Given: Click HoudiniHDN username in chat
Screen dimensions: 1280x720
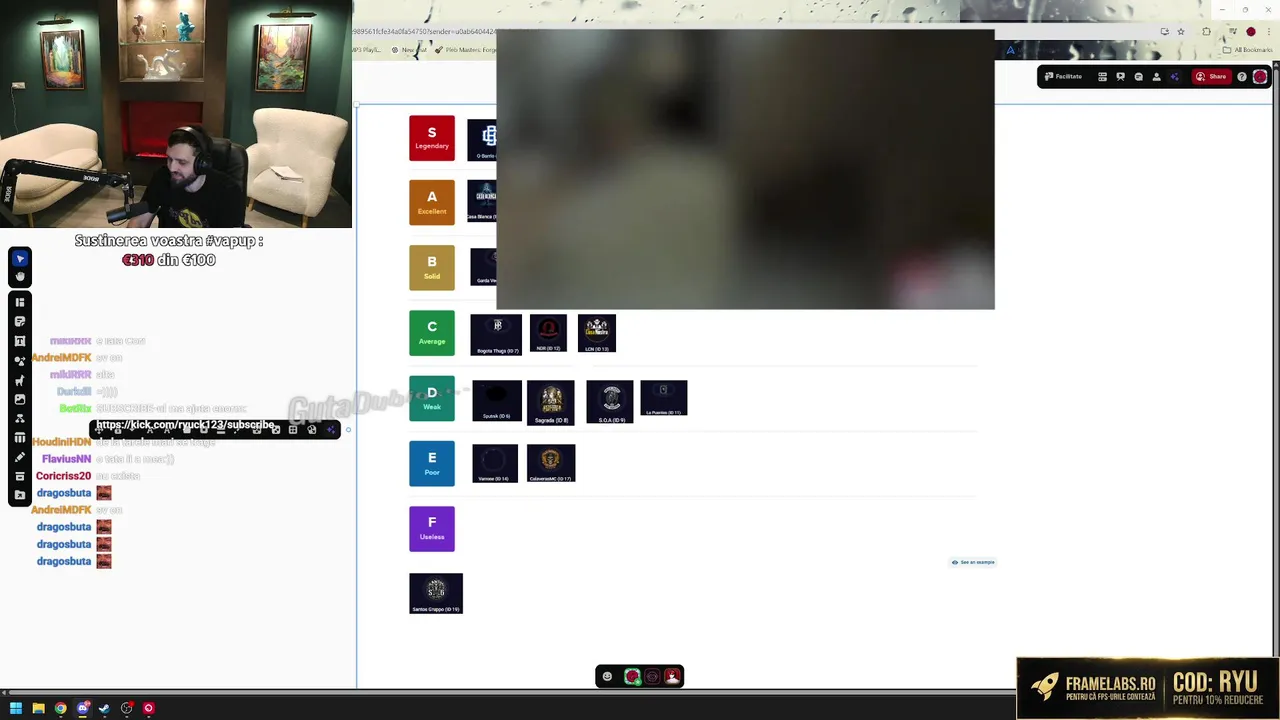Looking at the screenshot, I should coord(62,442).
